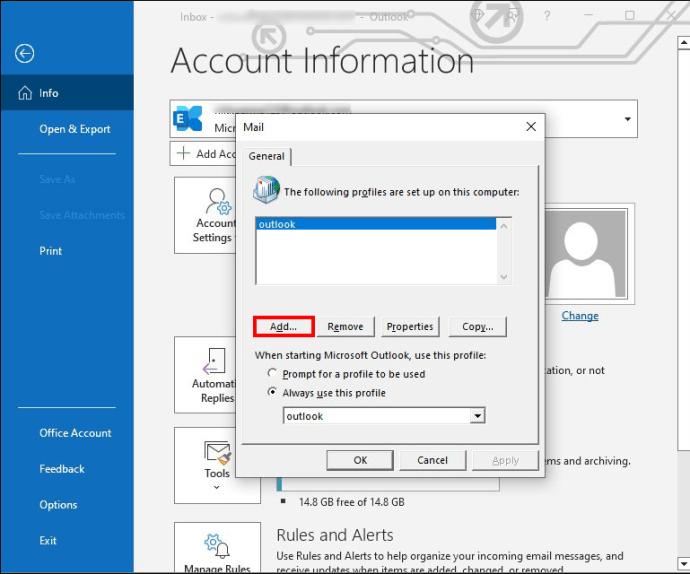Click the Mail profiles globe icon
The image size is (690, 574).
266,189
